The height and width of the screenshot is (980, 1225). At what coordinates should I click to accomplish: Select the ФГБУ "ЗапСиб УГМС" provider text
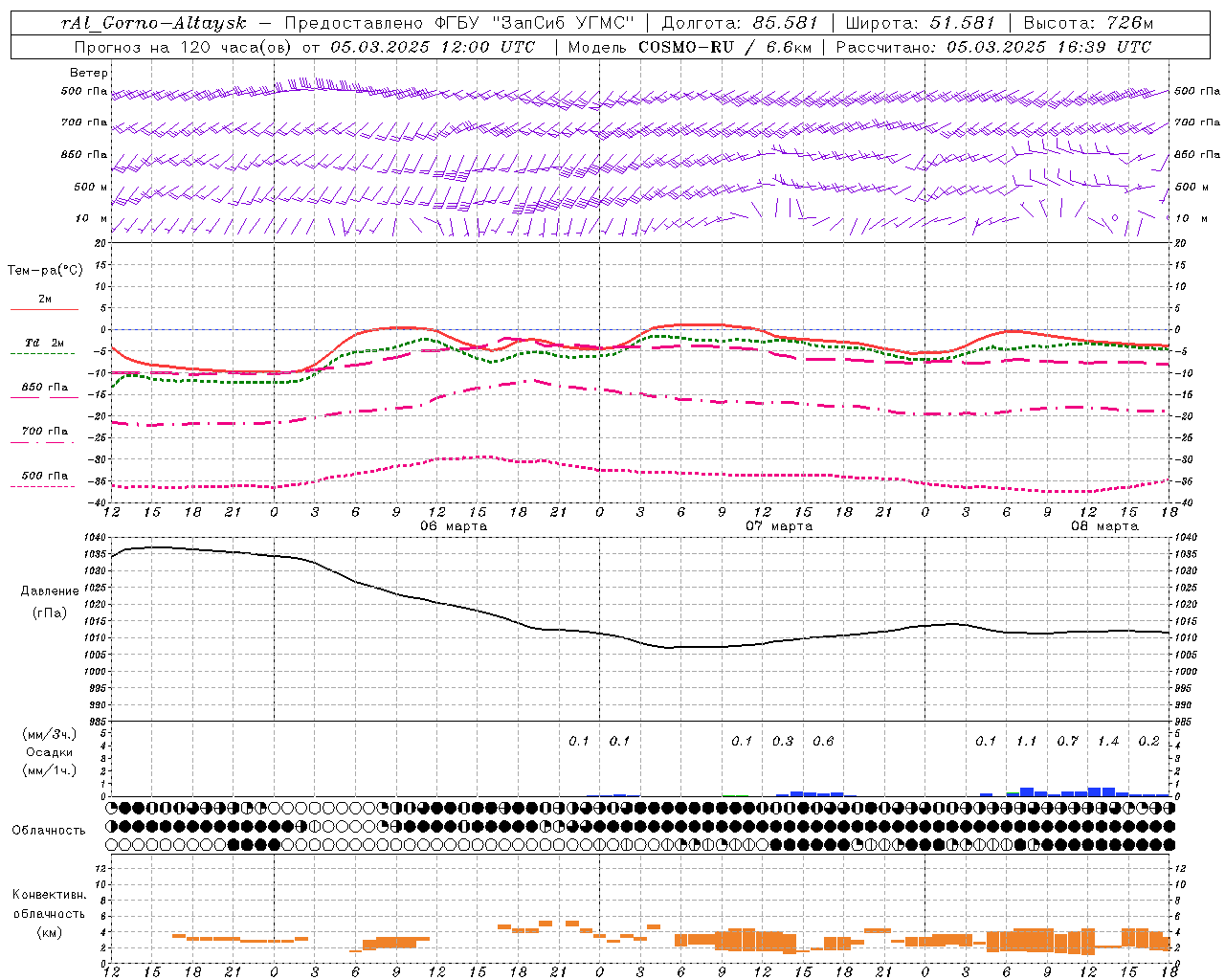click(534, 23)
